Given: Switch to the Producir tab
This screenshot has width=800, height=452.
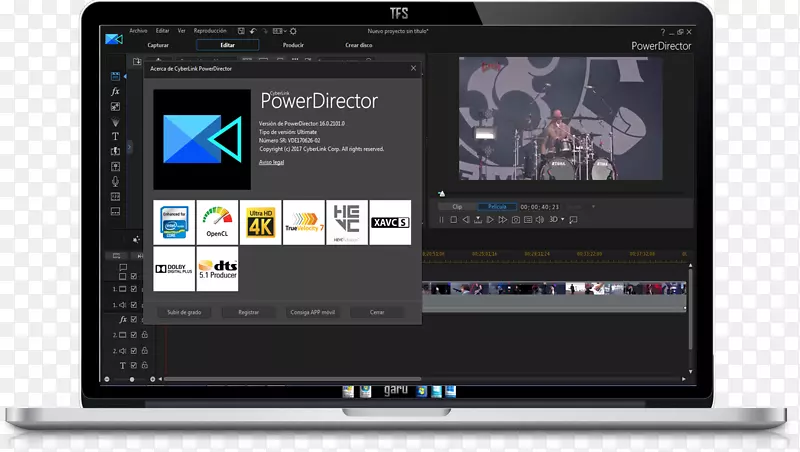Looking at the screenshot, I should 293,45.
